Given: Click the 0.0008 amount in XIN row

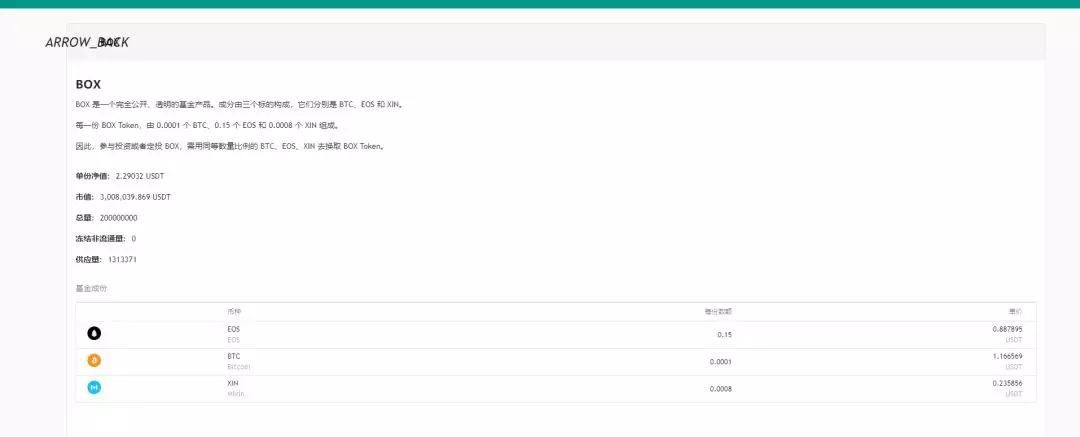Looking at the screenshot, I should tap(720, 389).
